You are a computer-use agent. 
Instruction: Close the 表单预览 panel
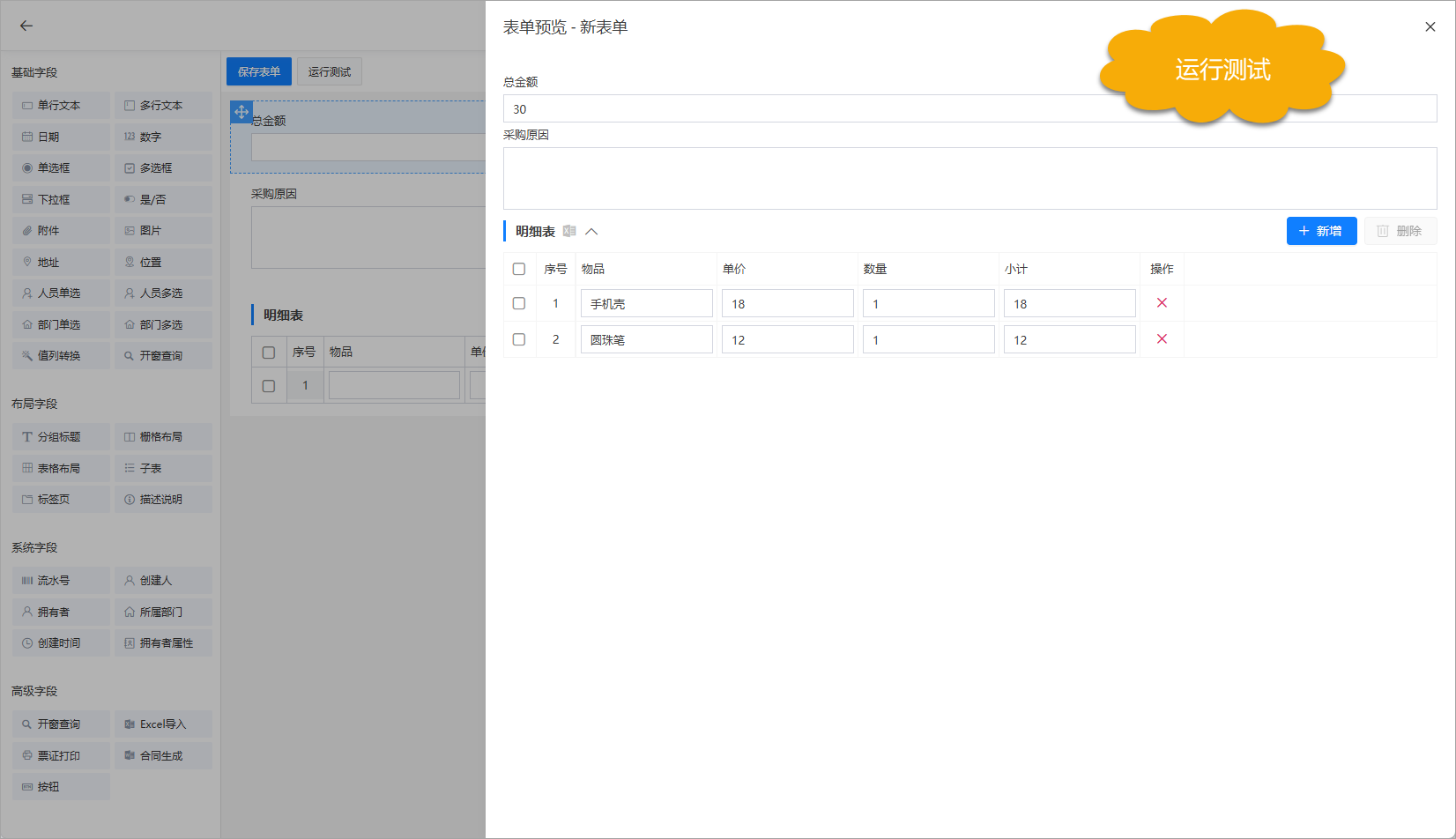[x=1430, y=26]
